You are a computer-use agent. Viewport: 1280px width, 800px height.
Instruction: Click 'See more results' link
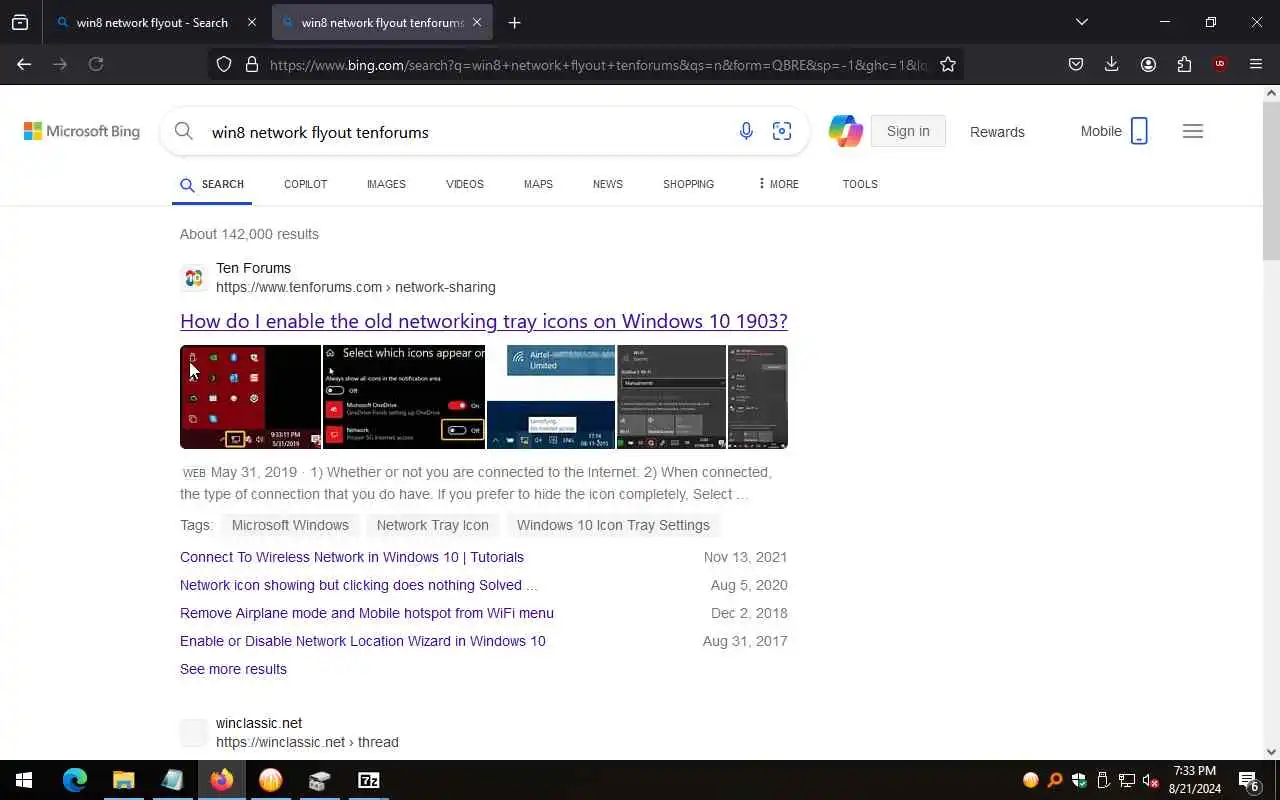(233, 669)
